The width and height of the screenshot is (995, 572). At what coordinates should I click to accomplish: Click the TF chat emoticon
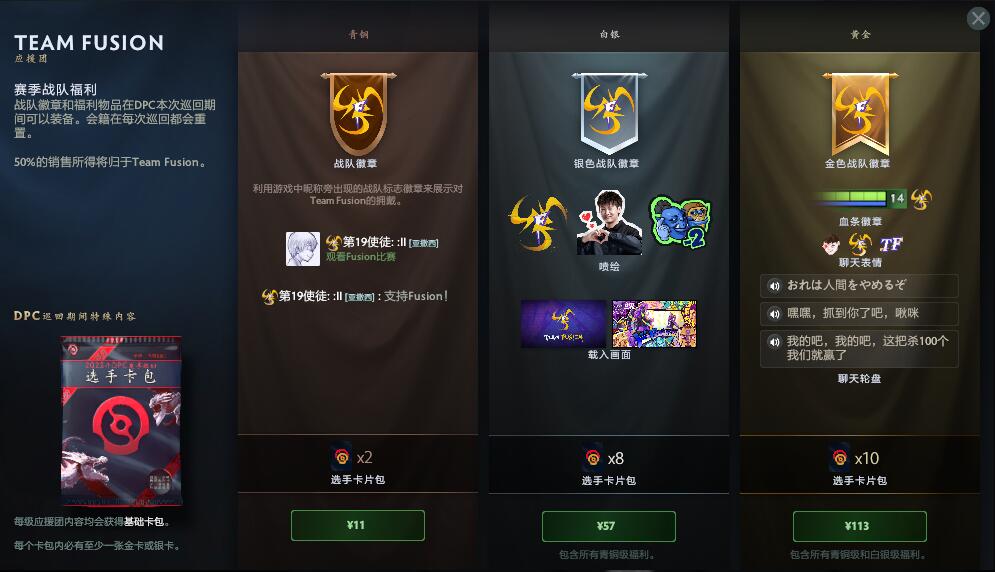(891, 244)
